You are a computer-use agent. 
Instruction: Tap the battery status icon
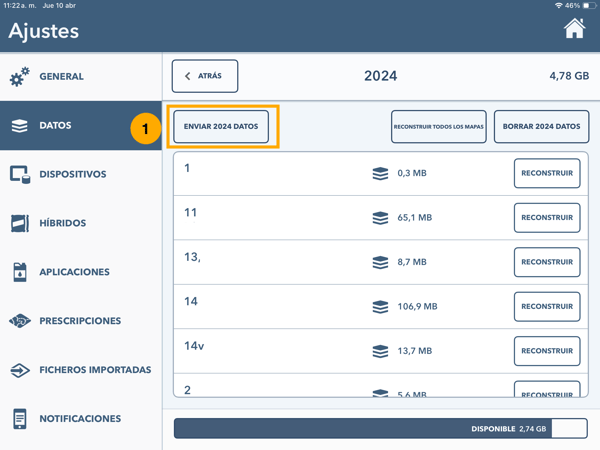point(589,5)
